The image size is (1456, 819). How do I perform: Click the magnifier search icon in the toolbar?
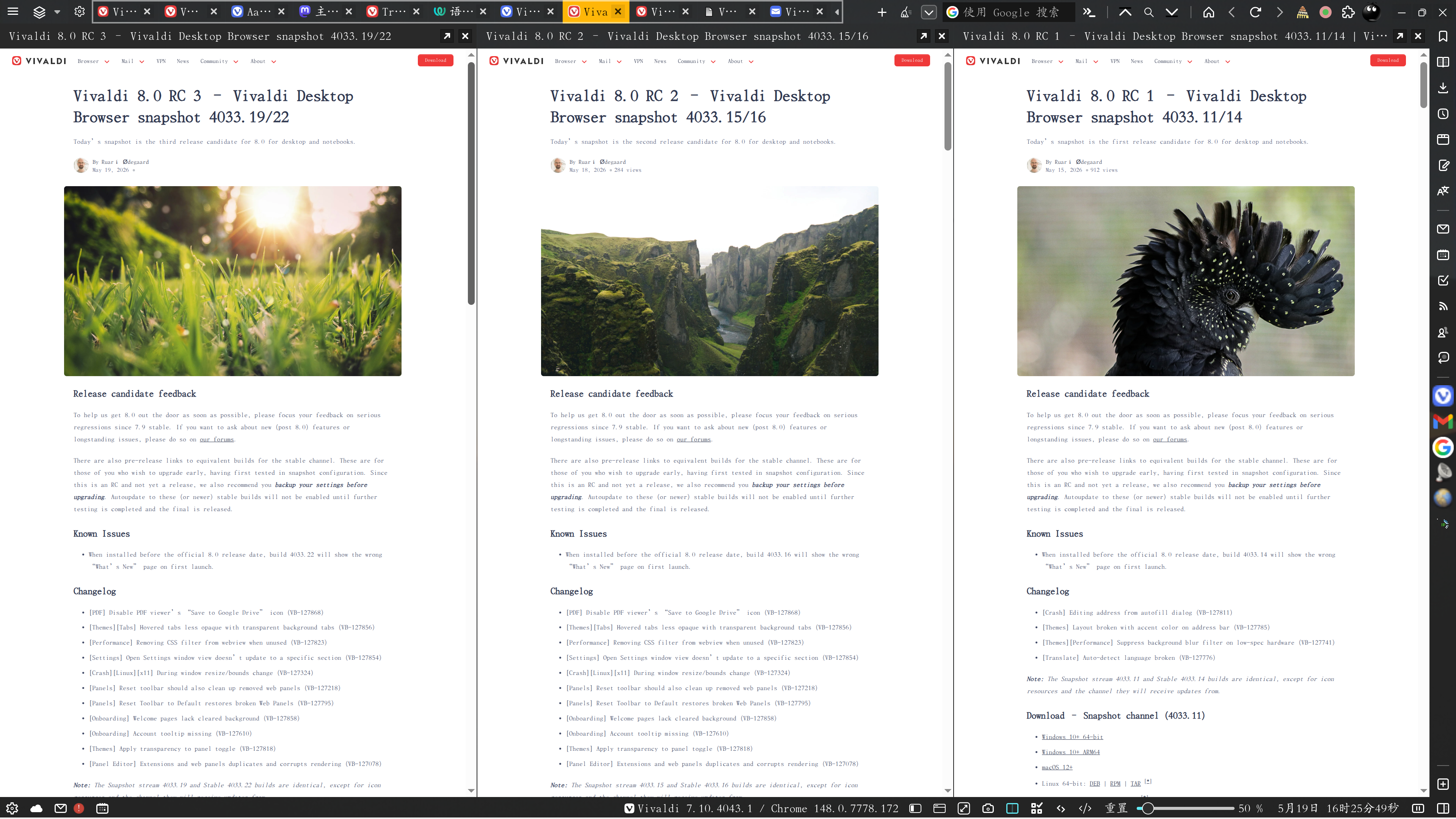click(x=1148, y=12)
